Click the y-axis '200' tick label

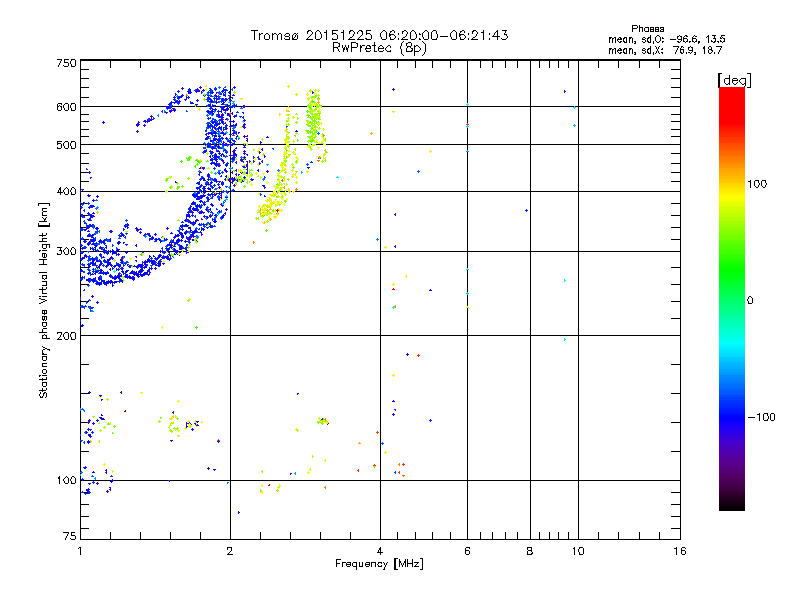[x=66, y=336]
